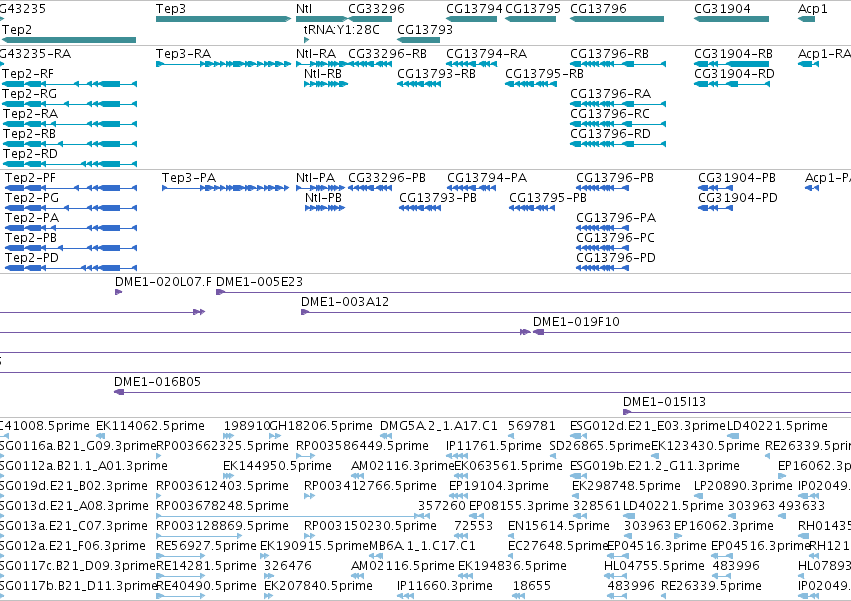
Task: Open transcript CG13794-RA
Action: tap(472, 64)
